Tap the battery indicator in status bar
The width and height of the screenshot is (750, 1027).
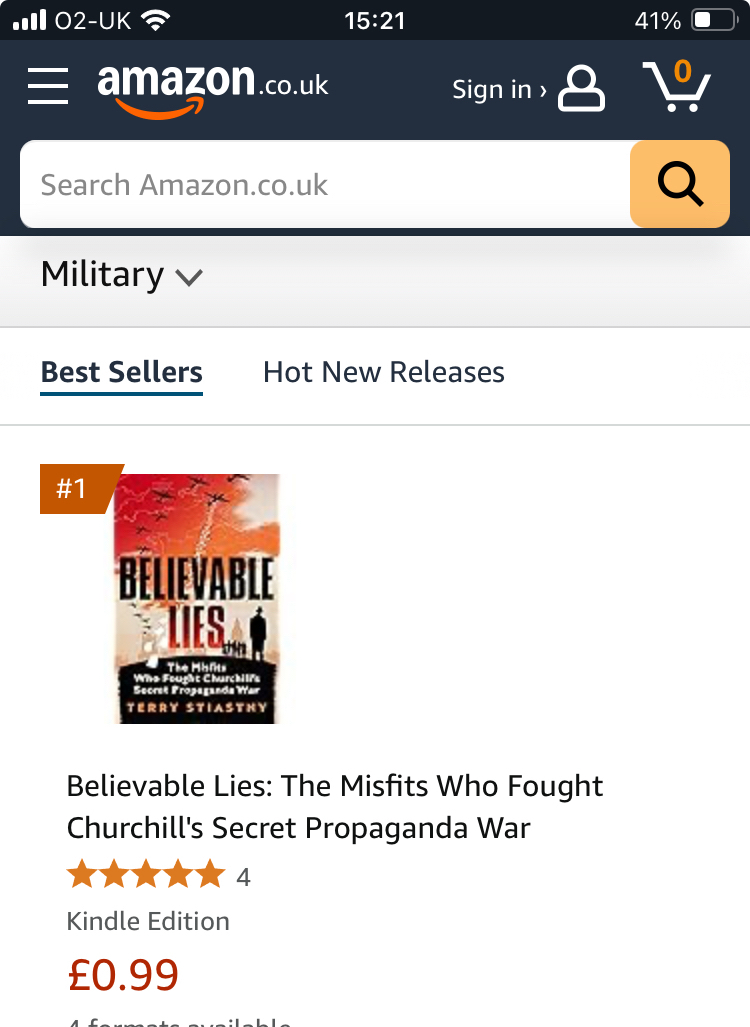coord(713,20)
